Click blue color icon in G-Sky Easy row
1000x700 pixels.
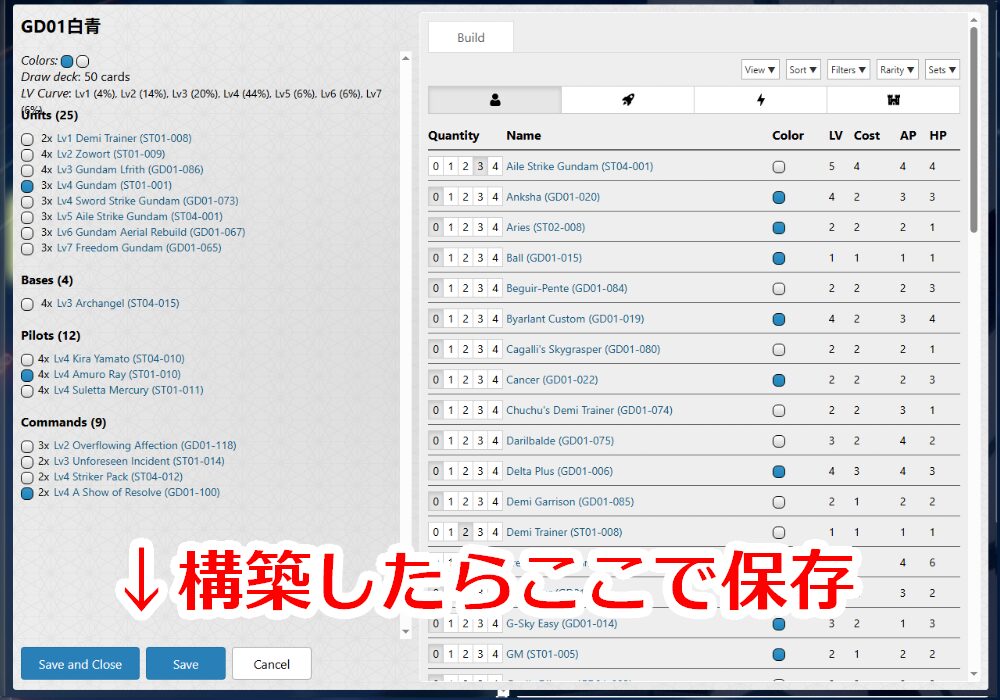(x=779, y=624)
